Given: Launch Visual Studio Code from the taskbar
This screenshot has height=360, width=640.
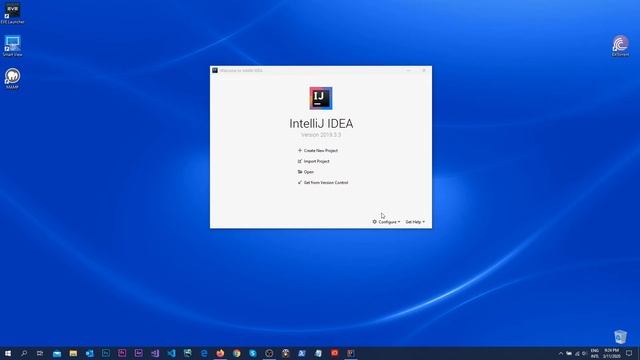Looking at the screenshot, I should 171,353.
